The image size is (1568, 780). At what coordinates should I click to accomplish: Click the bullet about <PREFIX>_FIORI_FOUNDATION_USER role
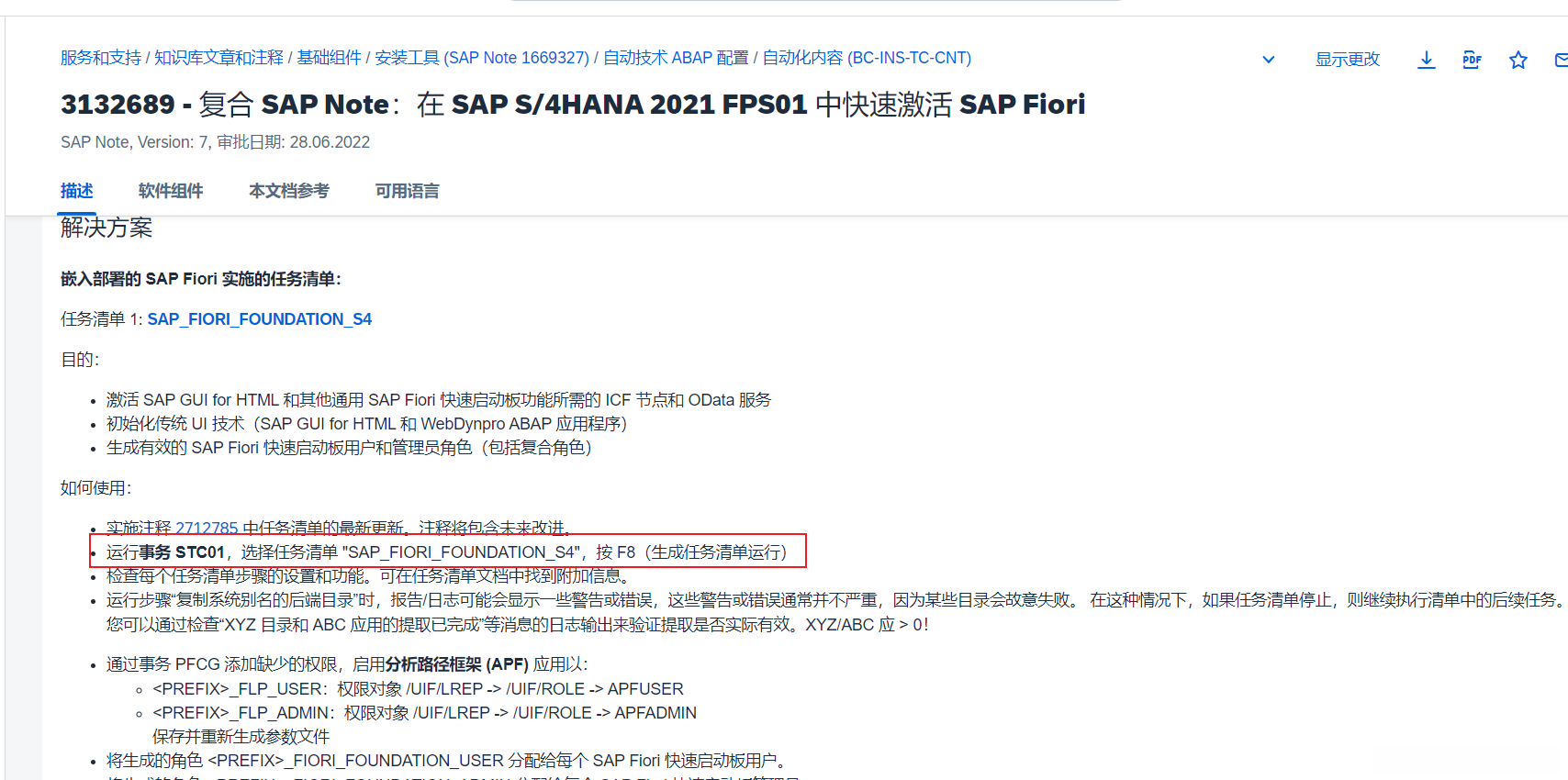[447, 761]
